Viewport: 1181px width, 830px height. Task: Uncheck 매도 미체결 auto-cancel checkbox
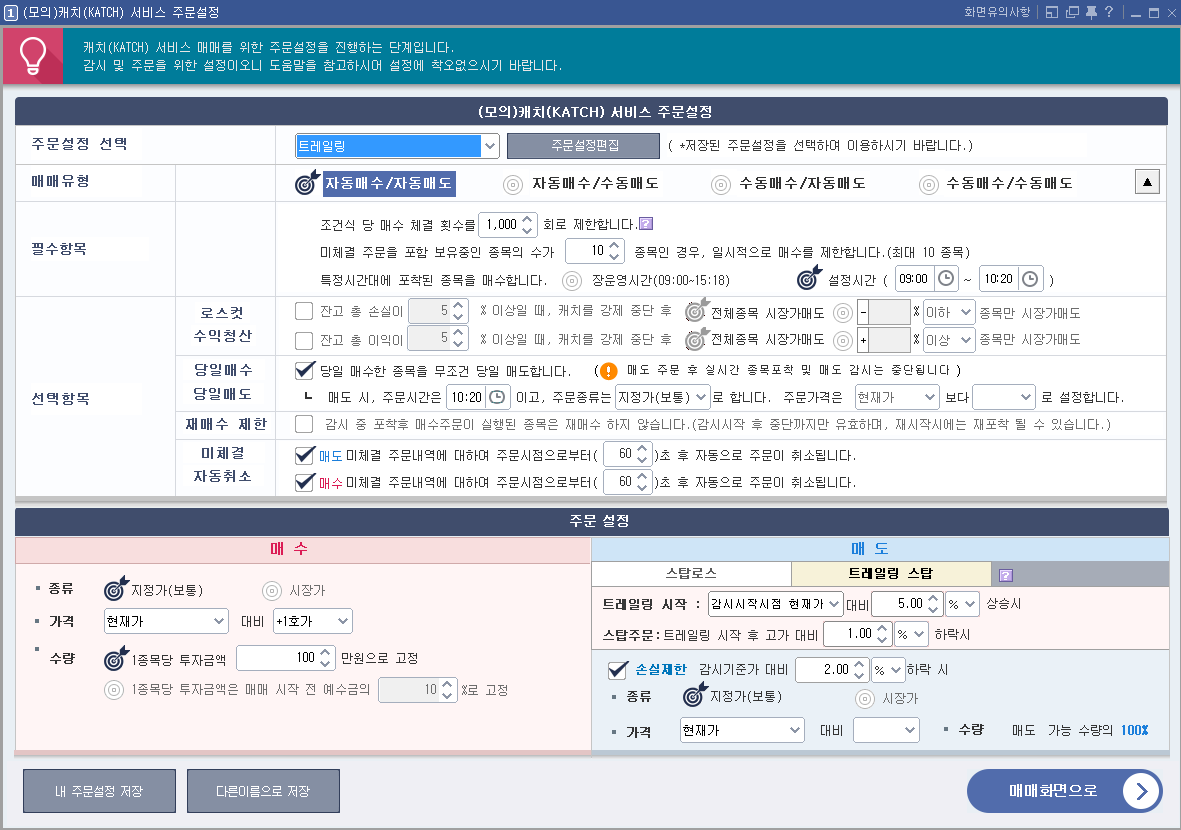(304, 455)
